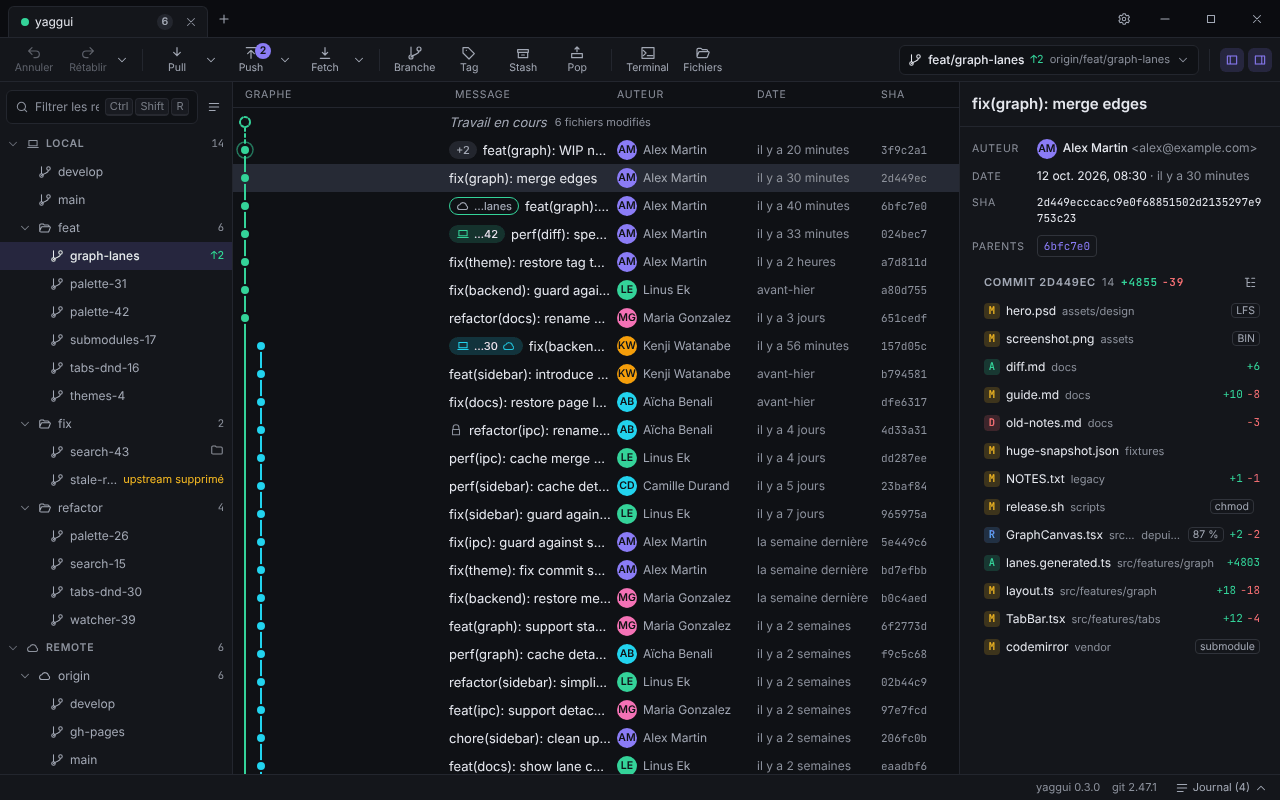Select the develop branch under LOCAL
Image resolution: width=1280 pixels, height=800 pixels.
click(x=116, y=171)
